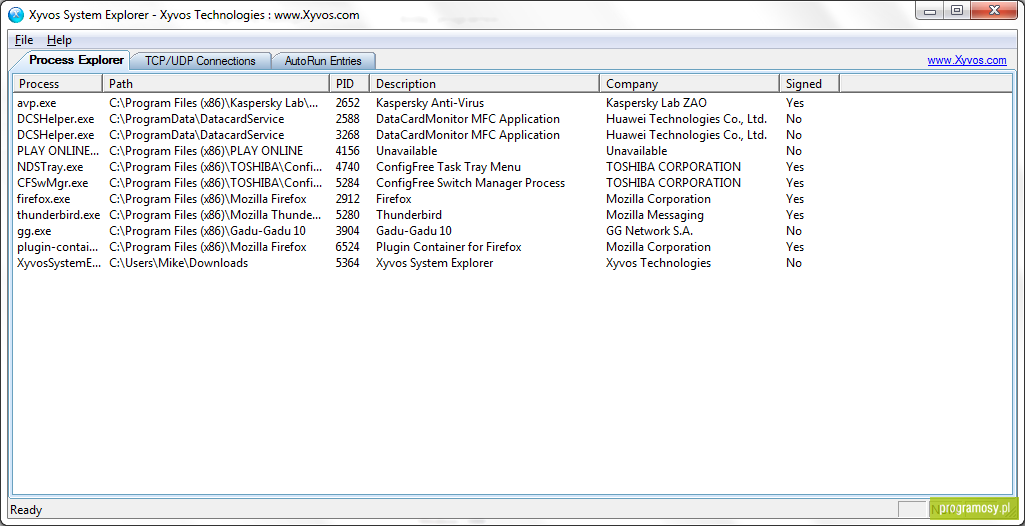Click the Mozilla Messaging company cell
The width and height of the screenshot is (1025, 526).
655,215
